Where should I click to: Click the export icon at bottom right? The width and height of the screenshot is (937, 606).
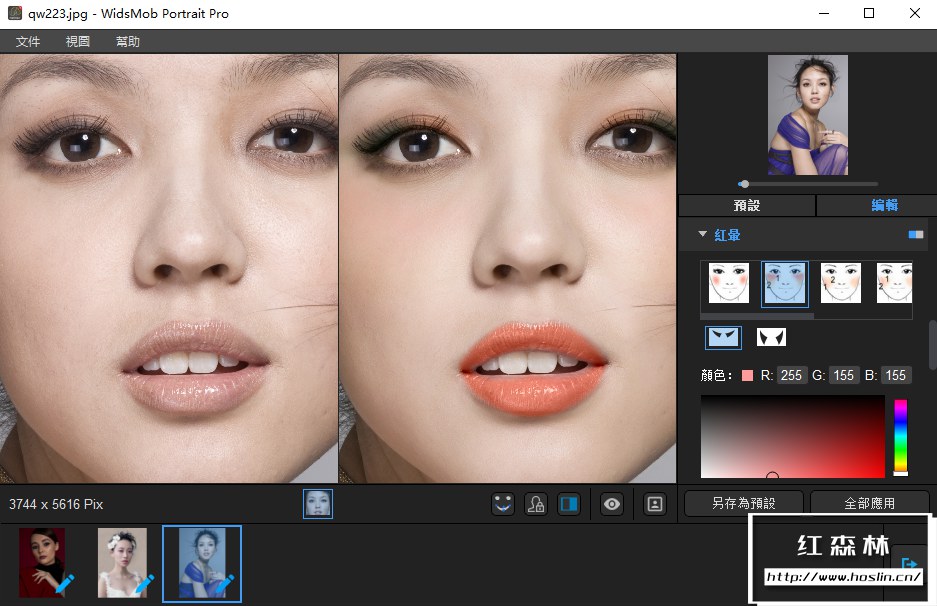coord(909,565)
